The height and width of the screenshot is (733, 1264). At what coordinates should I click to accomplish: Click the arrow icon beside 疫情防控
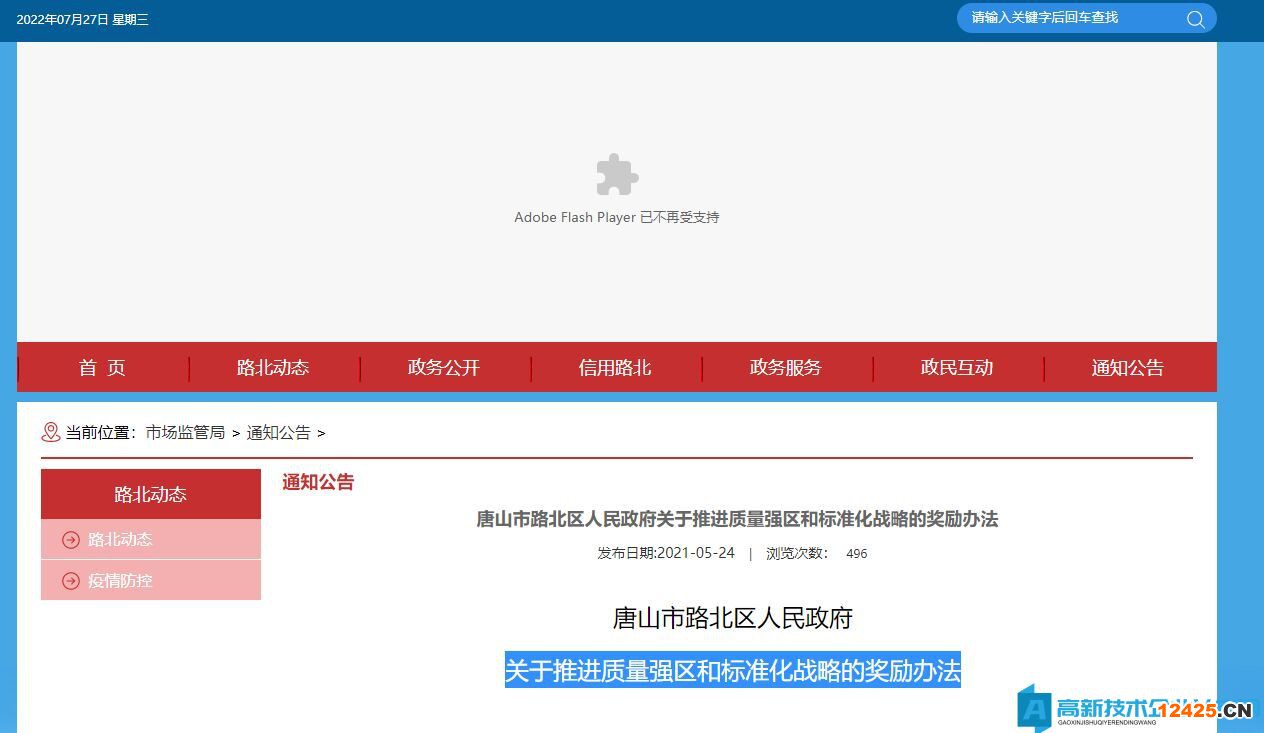tap(71, 581)
